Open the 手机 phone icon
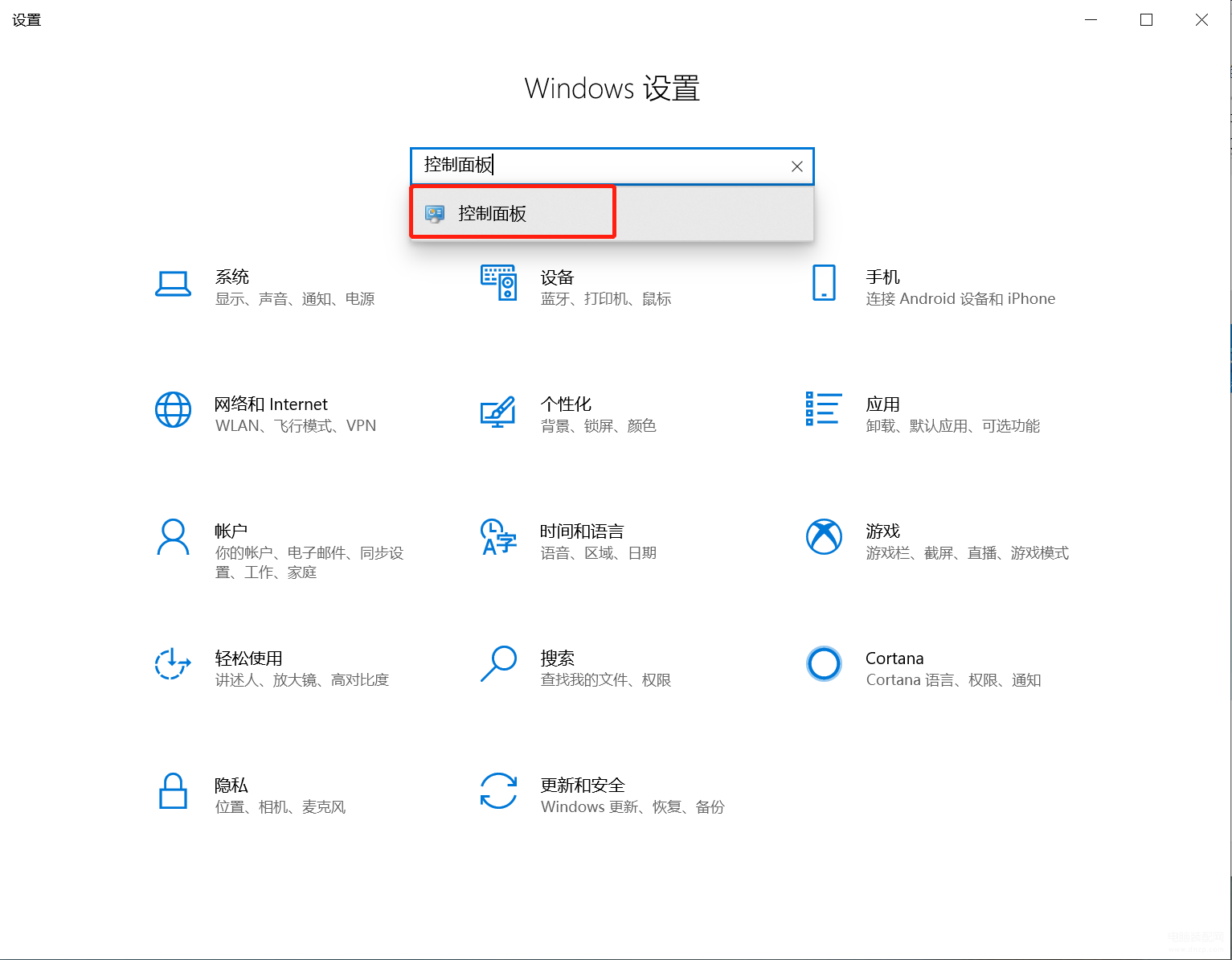The image size is (1232, 960). click(x=824, y=282)
